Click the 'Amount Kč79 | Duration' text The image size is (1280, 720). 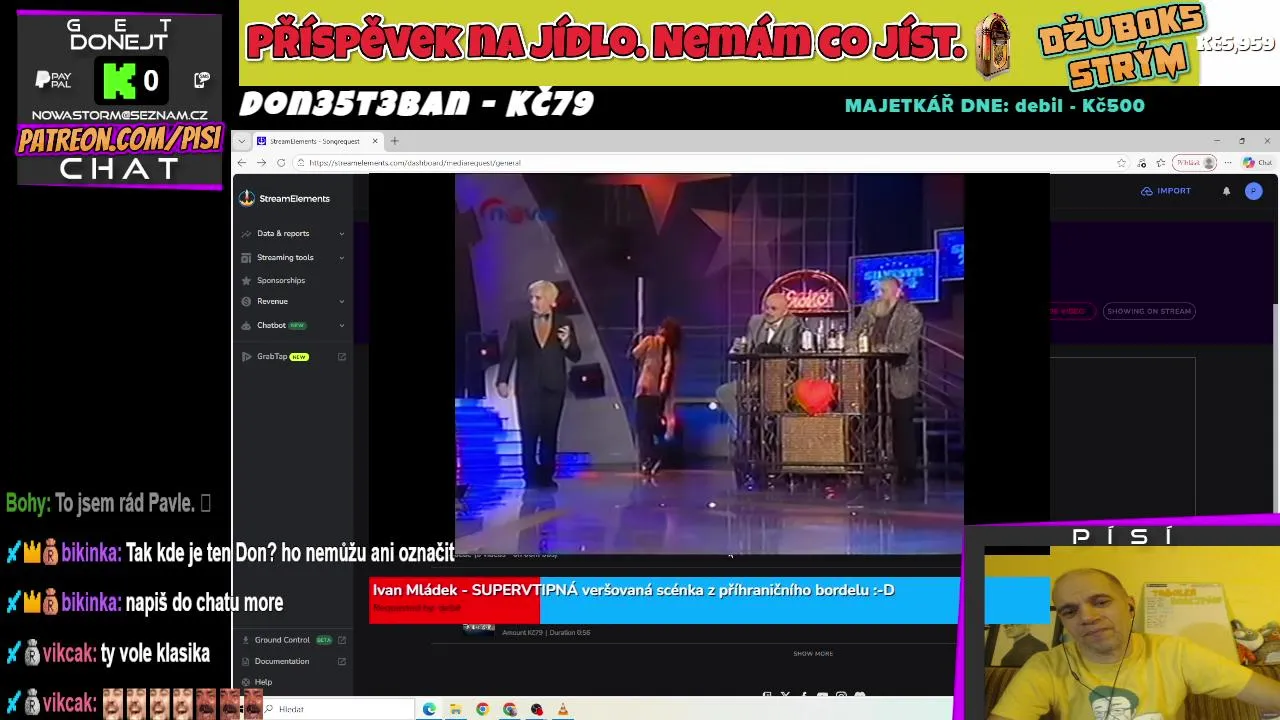pyautogui.click(x=546, y=633)
